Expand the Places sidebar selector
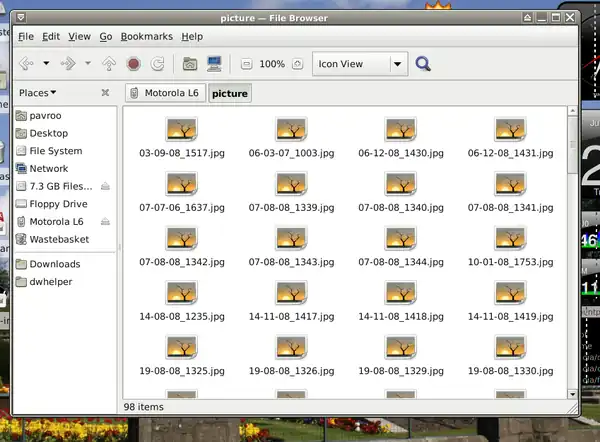The image size is (600, 442). (37, 93)
